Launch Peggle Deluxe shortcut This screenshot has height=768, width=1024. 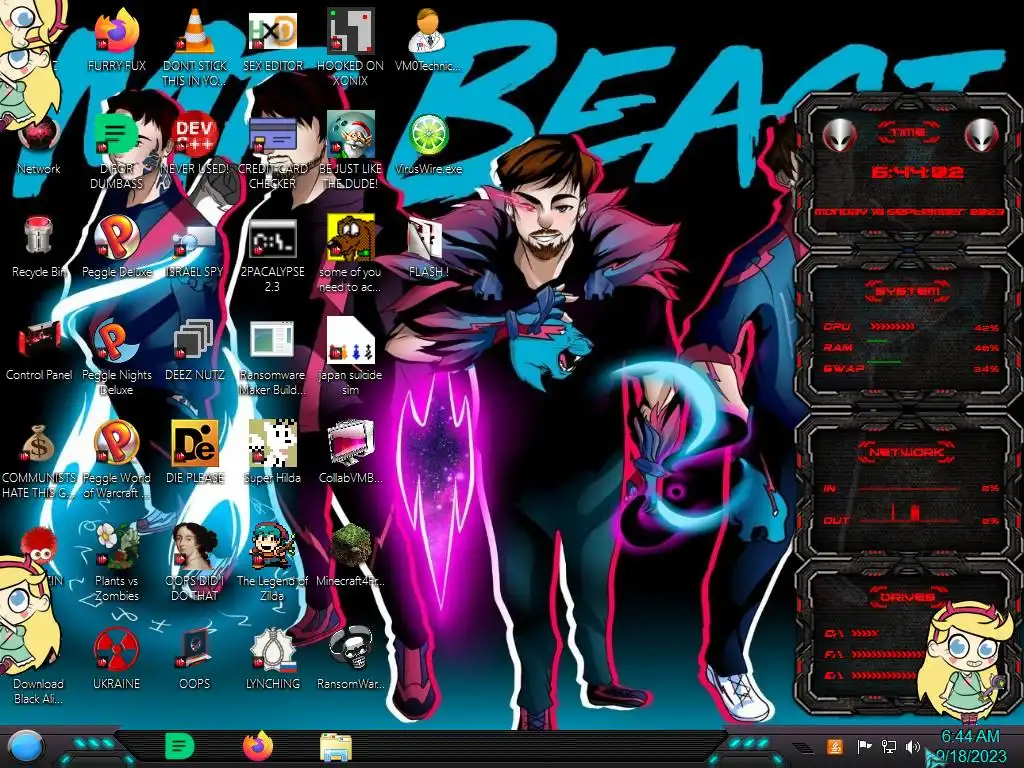(116, 236)
